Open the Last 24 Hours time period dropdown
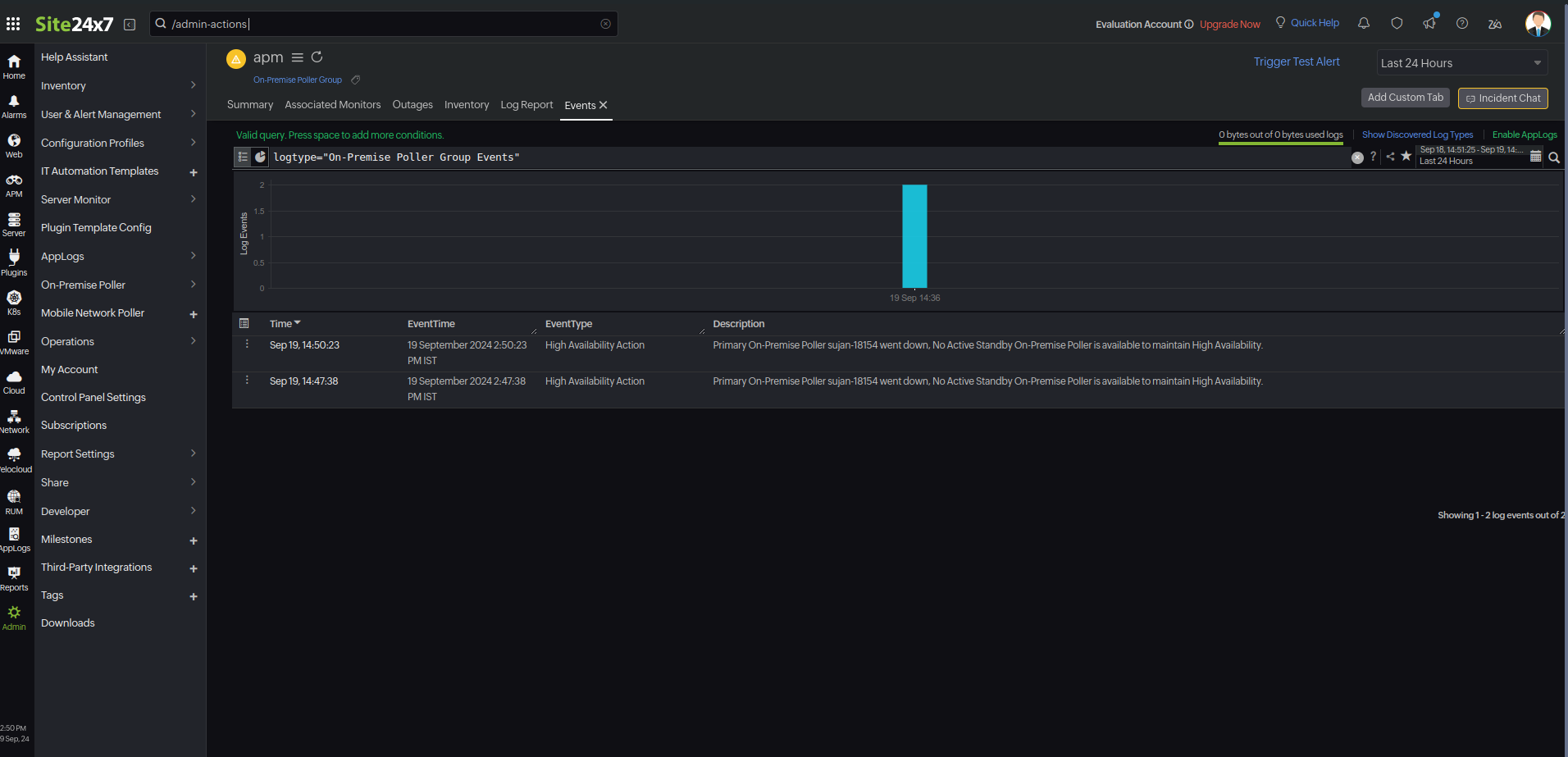 [1461, 63]
